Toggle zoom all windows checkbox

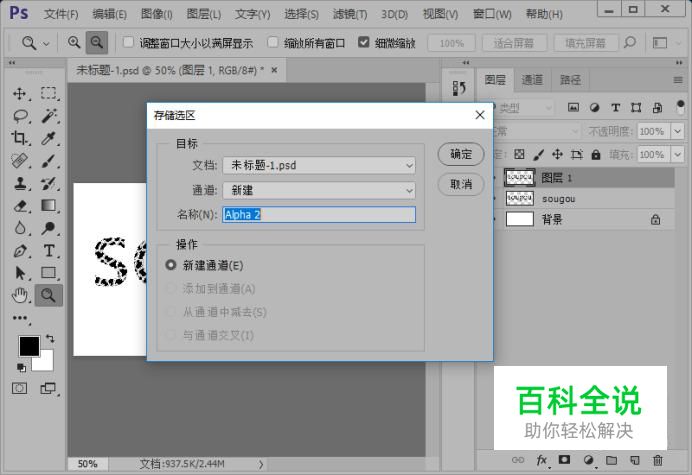point(273,42)
